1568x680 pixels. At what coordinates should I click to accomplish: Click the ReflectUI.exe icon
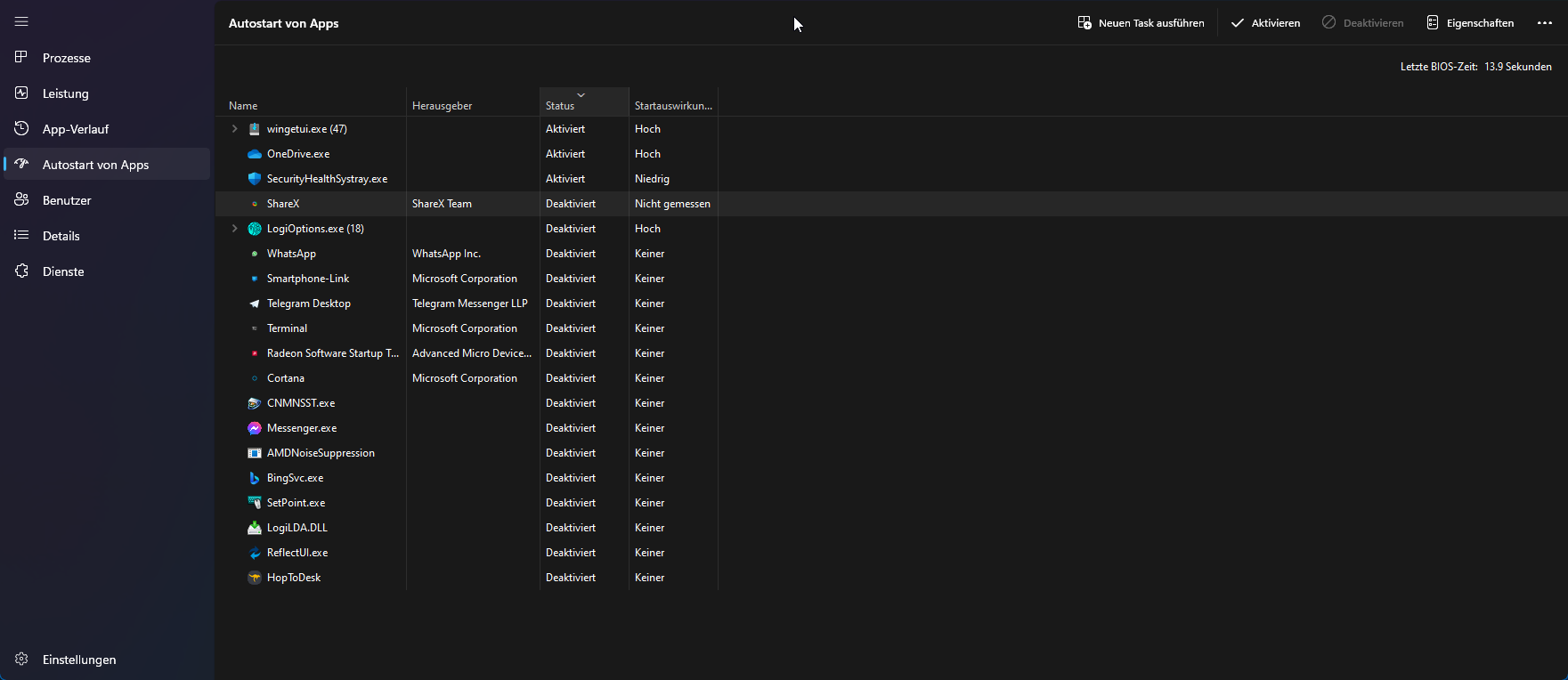click(x=255, y=553)
